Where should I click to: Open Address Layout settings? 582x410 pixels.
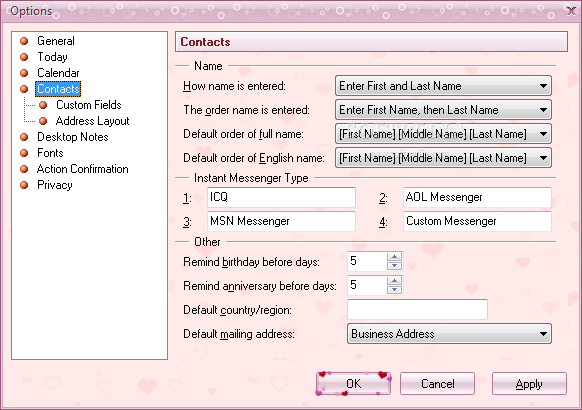92,121
